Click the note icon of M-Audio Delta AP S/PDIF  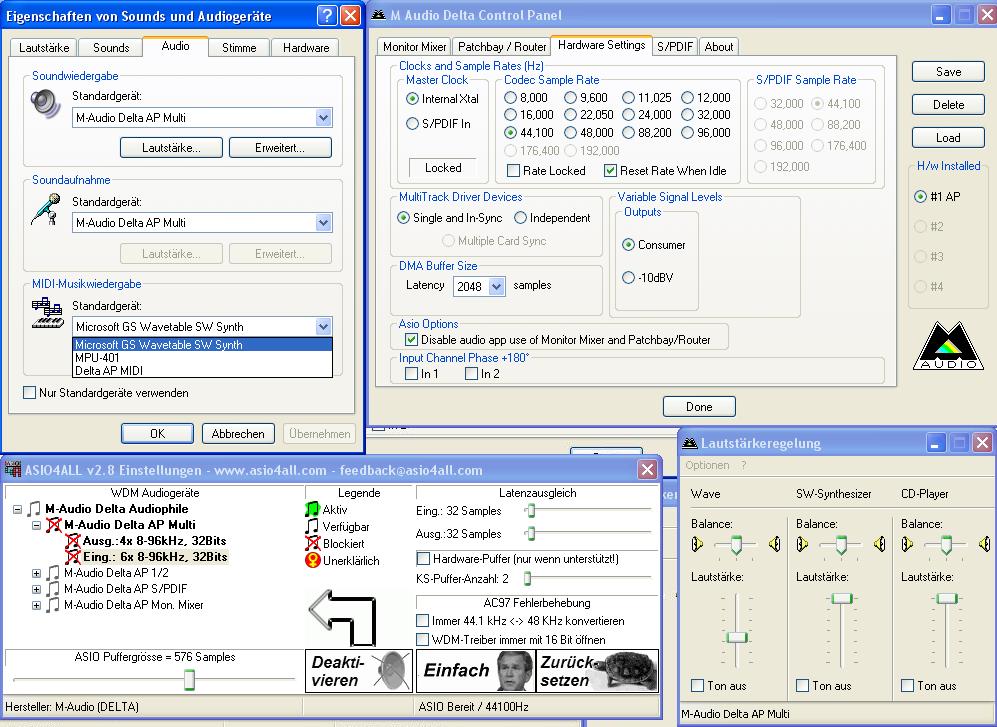point(53,589)
